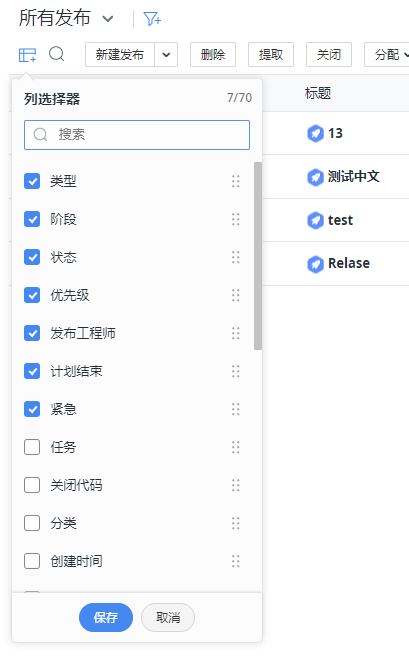Click the add filter funnel icon

coord(152,19)
